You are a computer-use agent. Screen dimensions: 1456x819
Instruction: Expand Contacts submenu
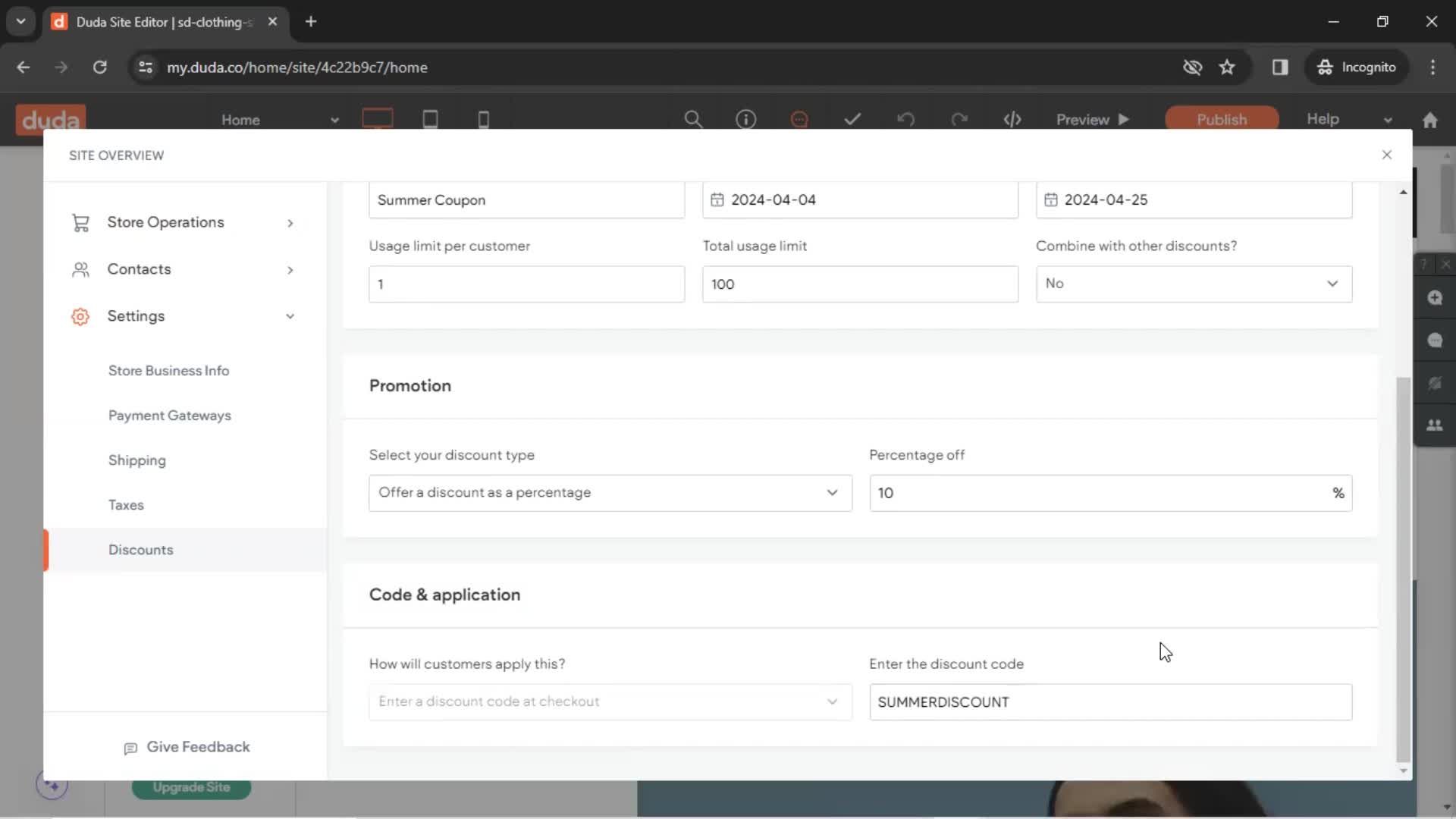[x=290, y=270]
